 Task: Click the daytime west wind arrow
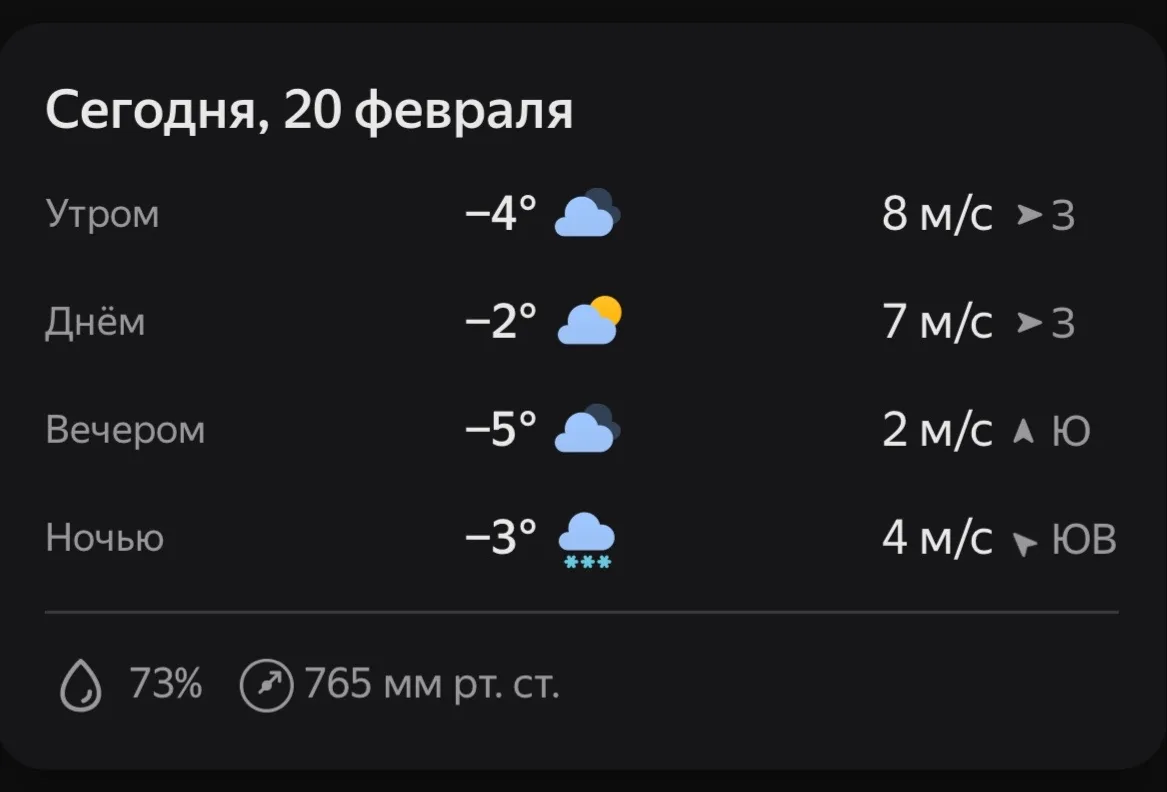[1029, 322]
